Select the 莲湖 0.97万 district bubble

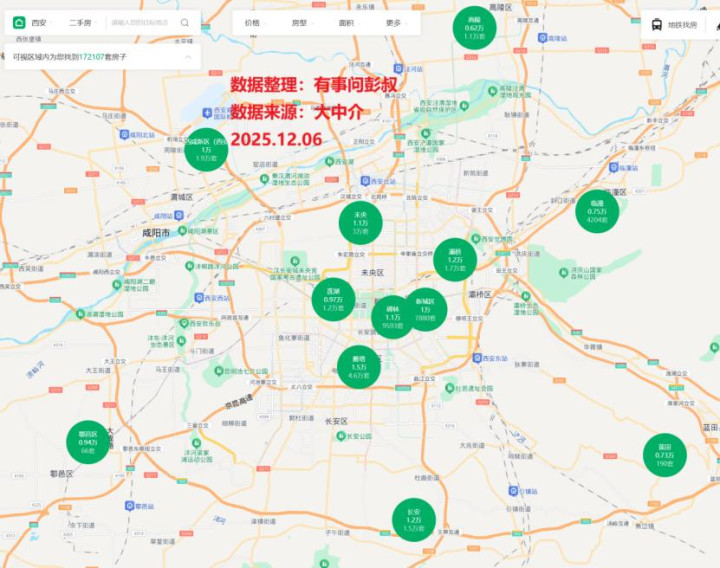coord(333,299)
